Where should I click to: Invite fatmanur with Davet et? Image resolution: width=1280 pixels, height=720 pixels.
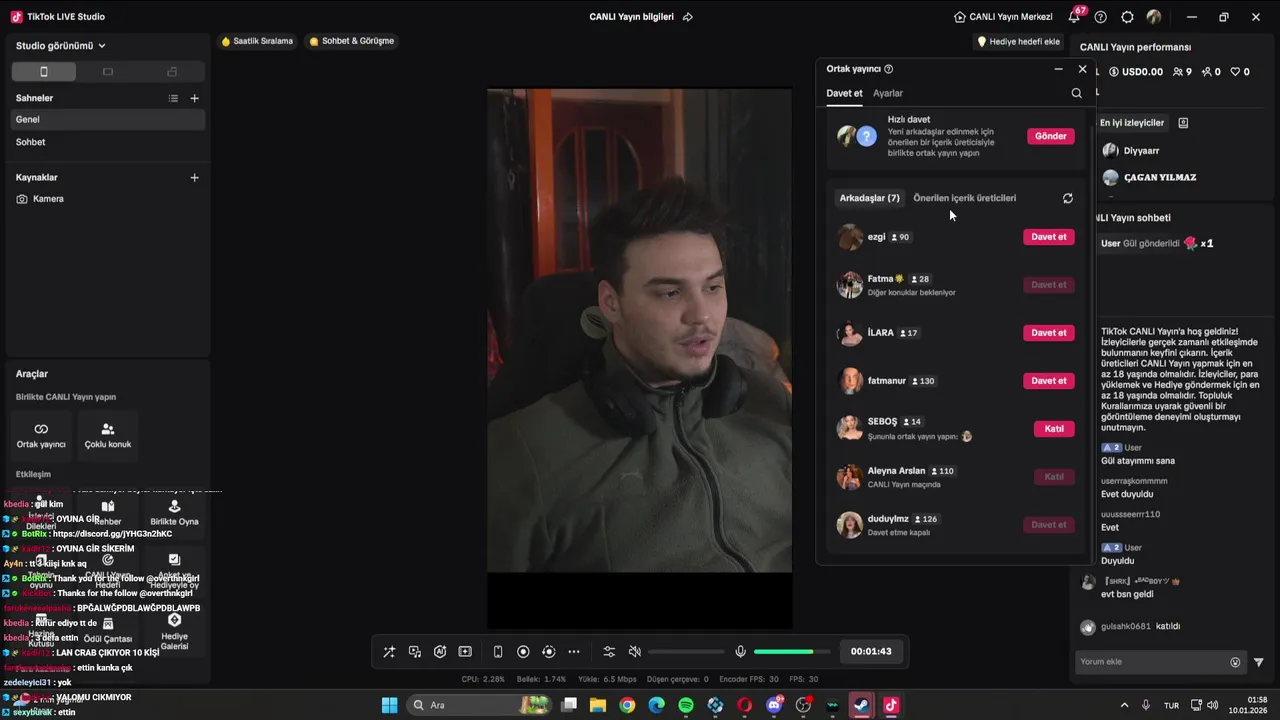[1049, 381]
